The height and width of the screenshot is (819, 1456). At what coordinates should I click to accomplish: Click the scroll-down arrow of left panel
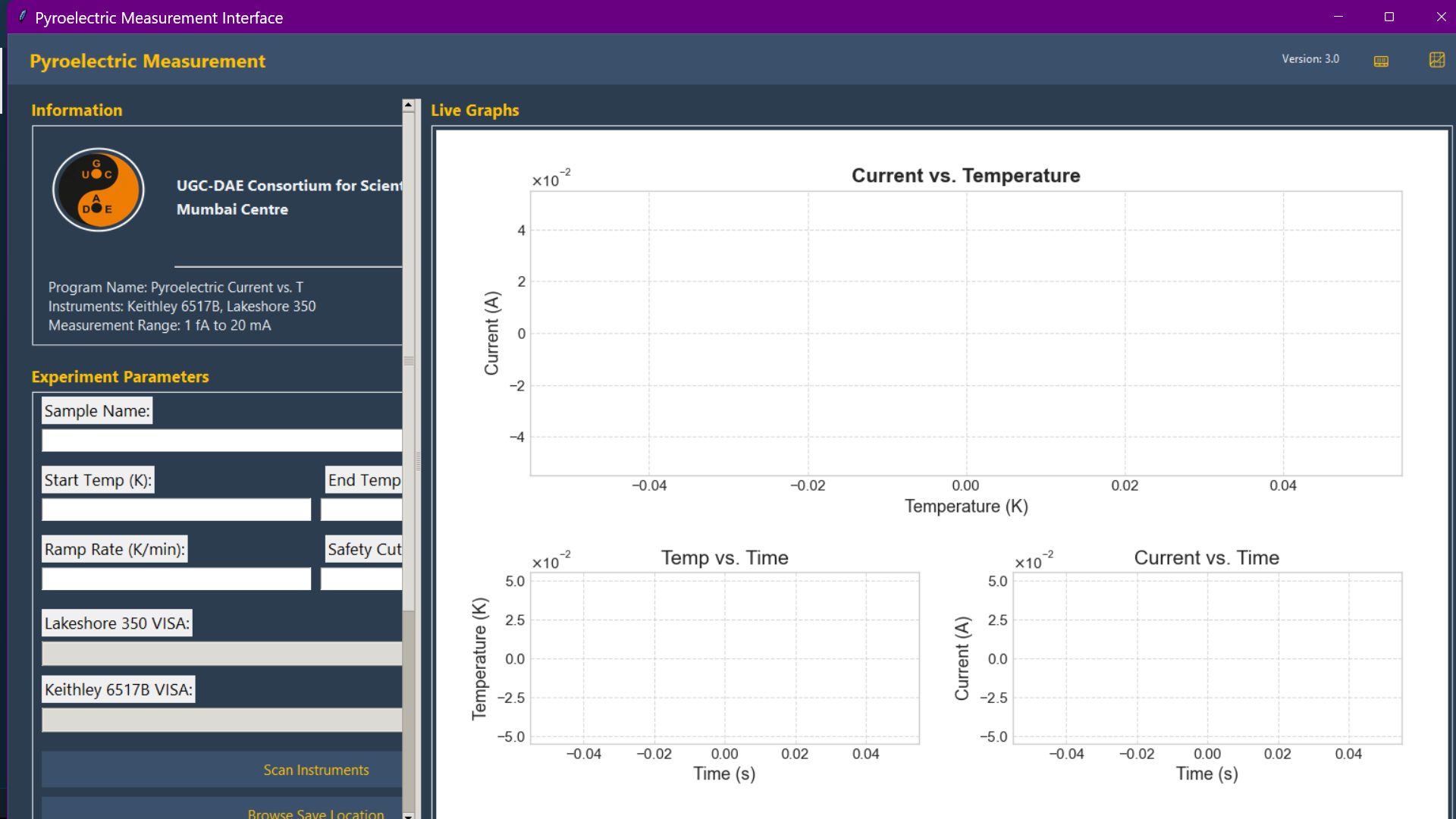click(x=409, y=815)
